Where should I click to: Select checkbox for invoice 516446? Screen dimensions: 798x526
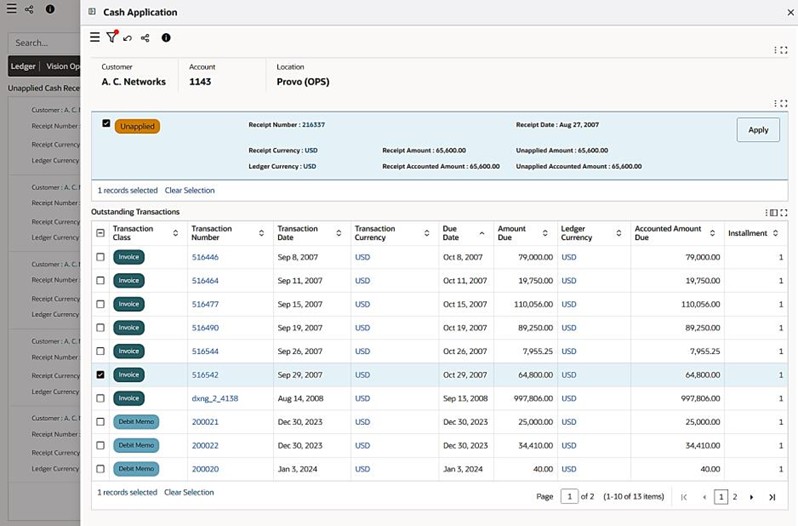point(100,257)
